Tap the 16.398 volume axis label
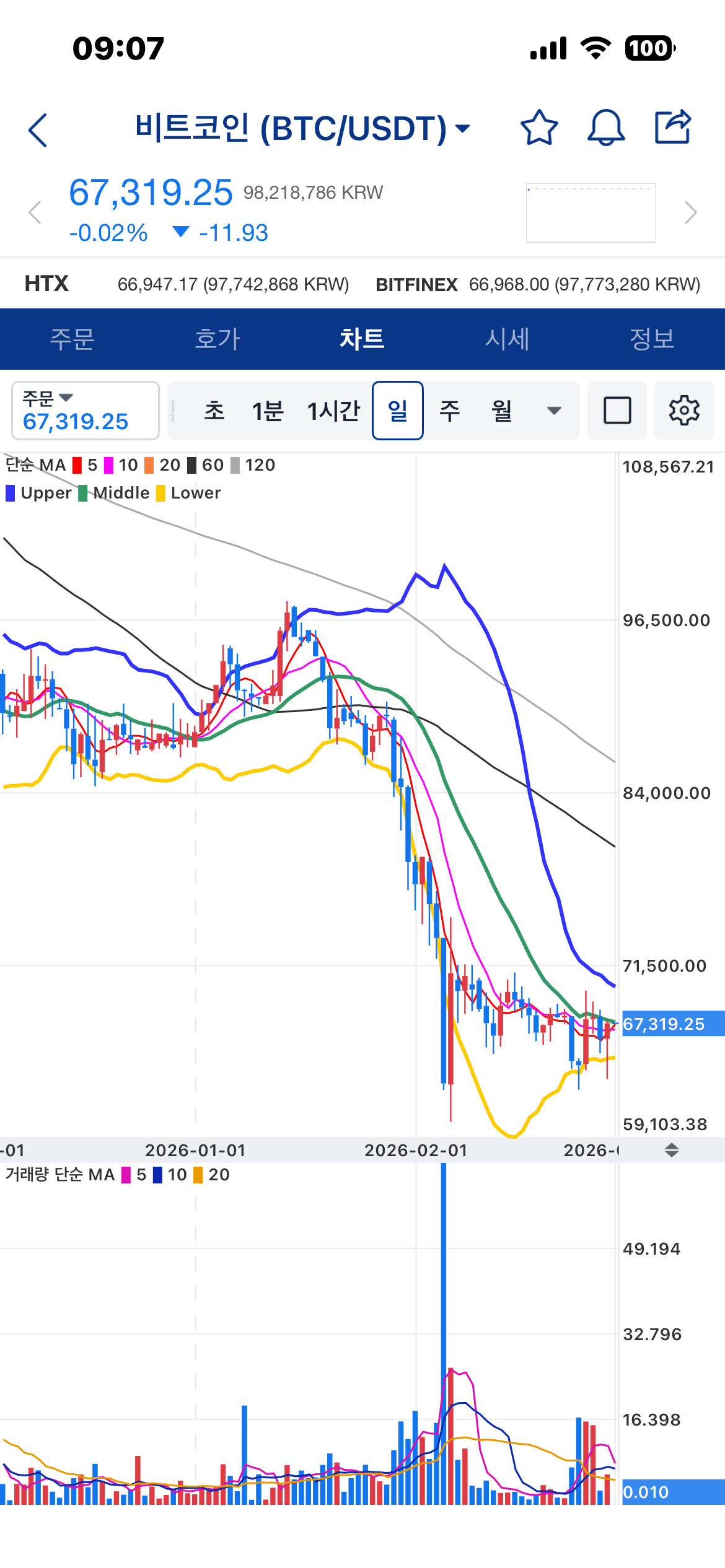The height and width of the screenshot is (1568, 725). [651, 1420]
